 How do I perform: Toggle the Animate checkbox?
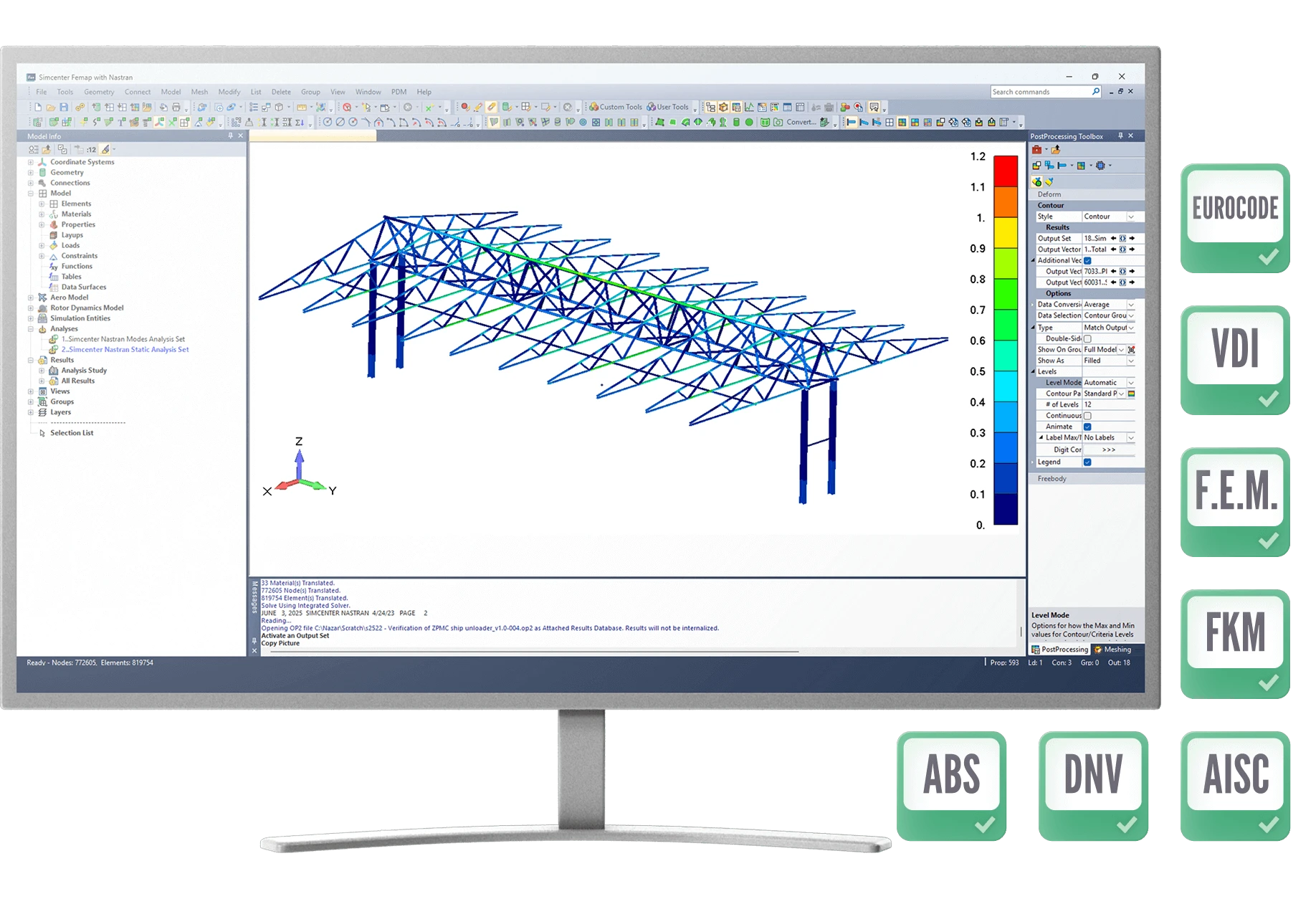(1087, 427)
